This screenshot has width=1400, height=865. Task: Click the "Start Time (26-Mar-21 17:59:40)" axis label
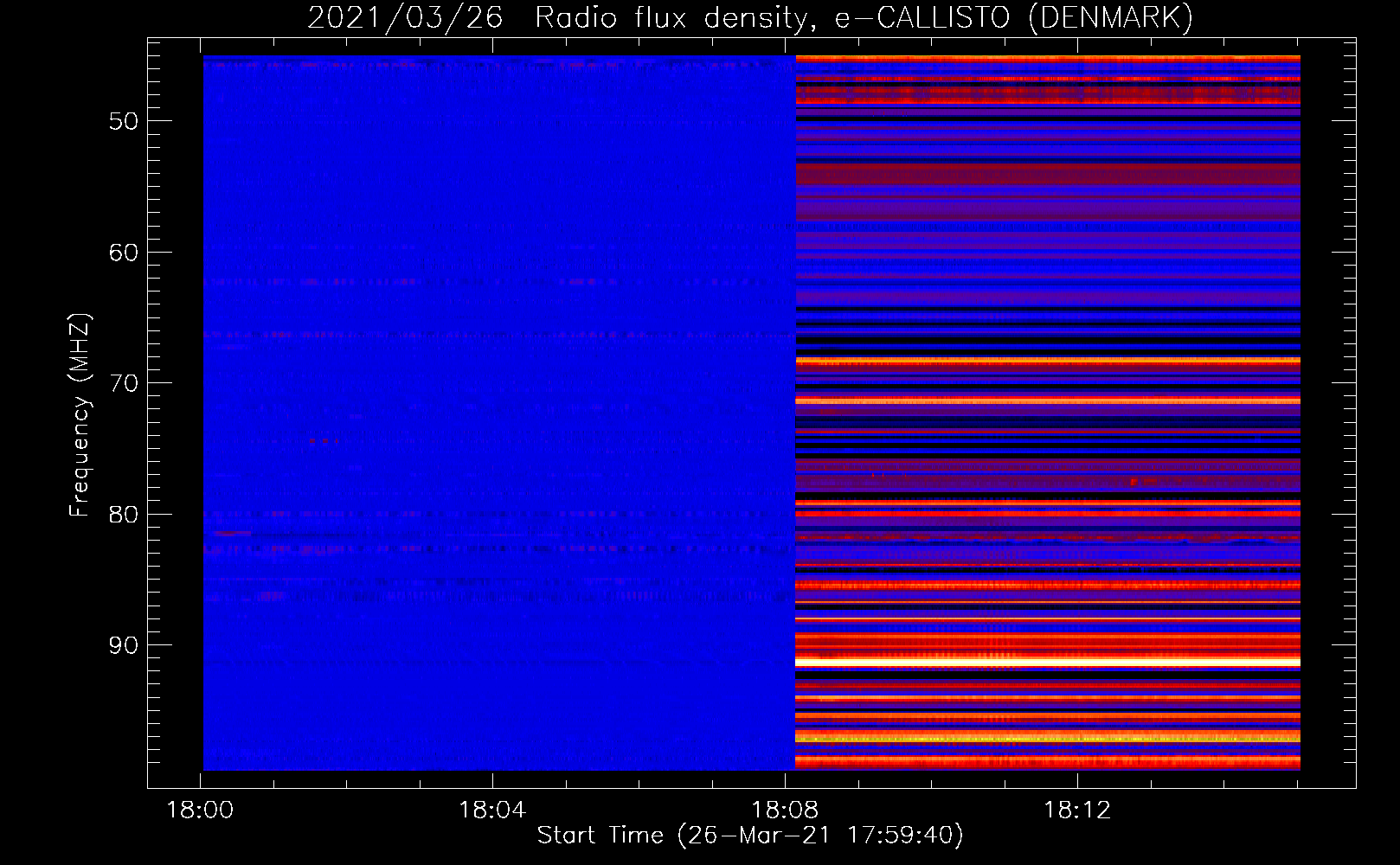point(750,836)
